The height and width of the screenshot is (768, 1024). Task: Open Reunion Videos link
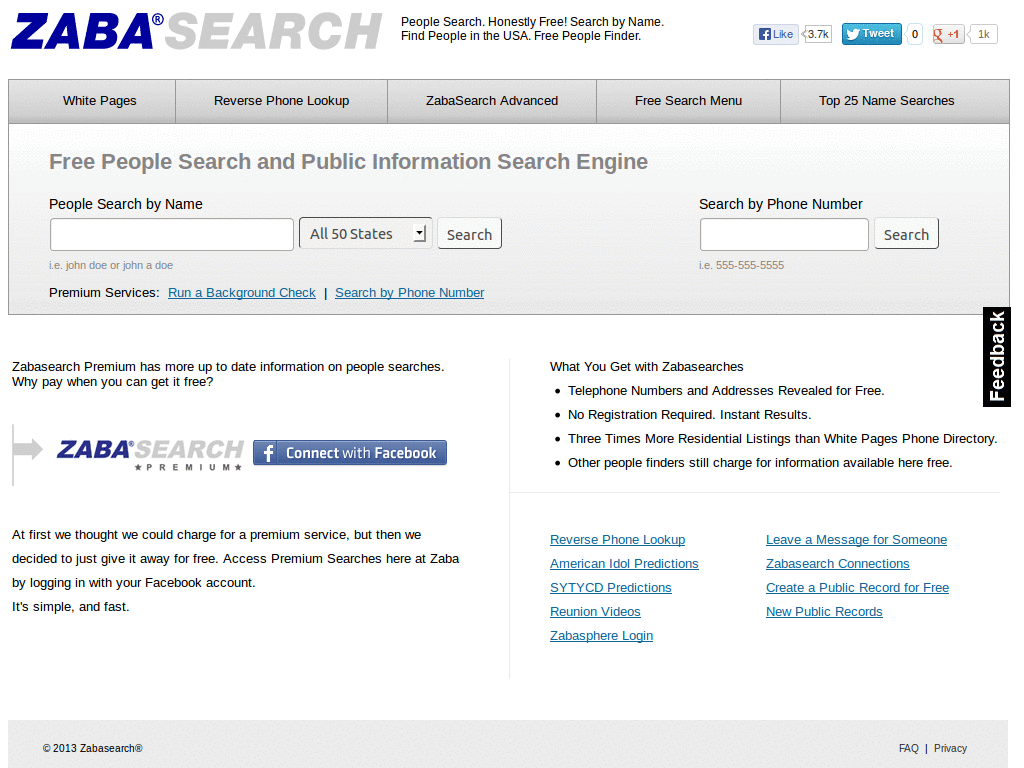point(595,612)
